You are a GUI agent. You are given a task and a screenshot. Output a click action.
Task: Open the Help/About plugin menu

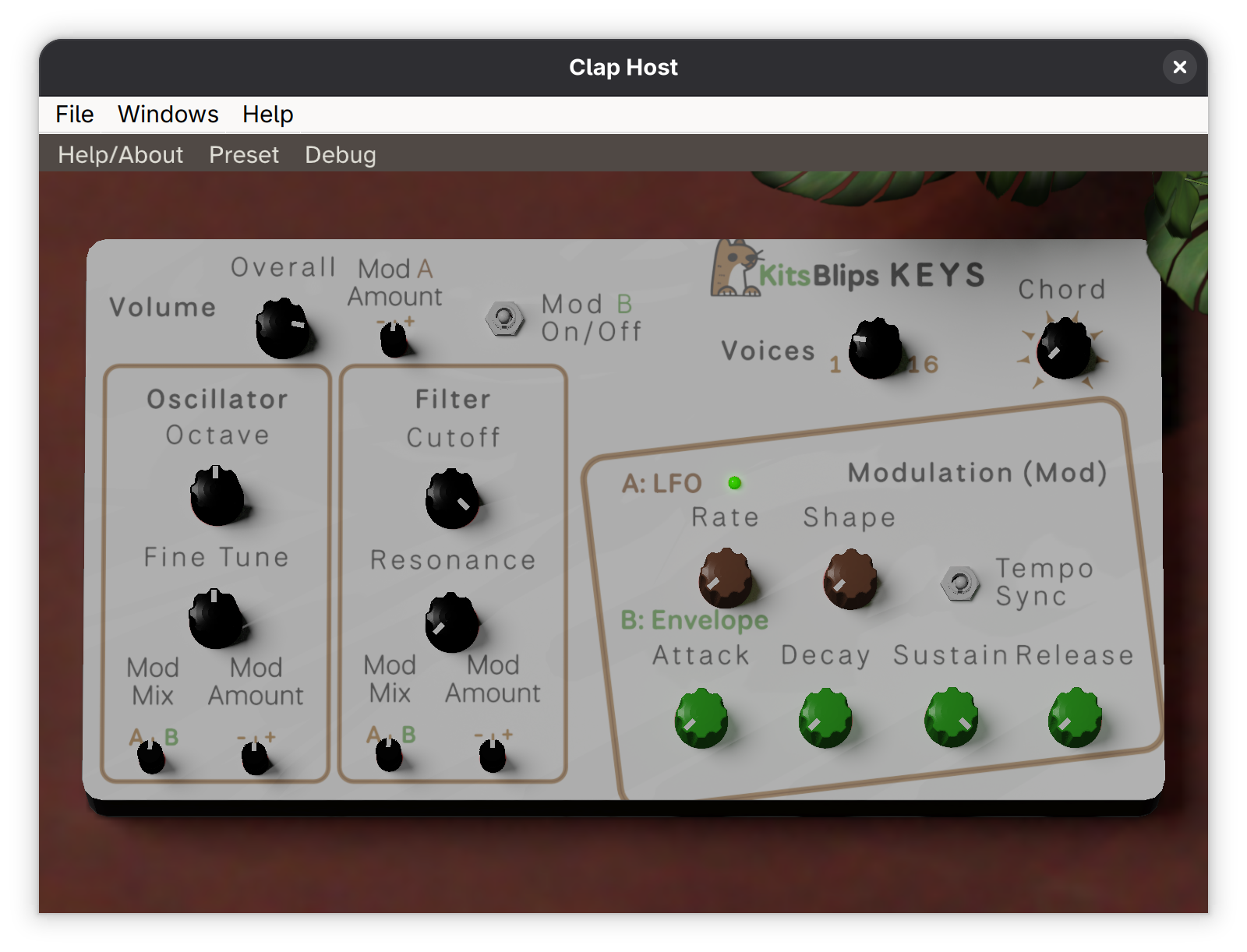pyautogui.click(x=121, y=155)
